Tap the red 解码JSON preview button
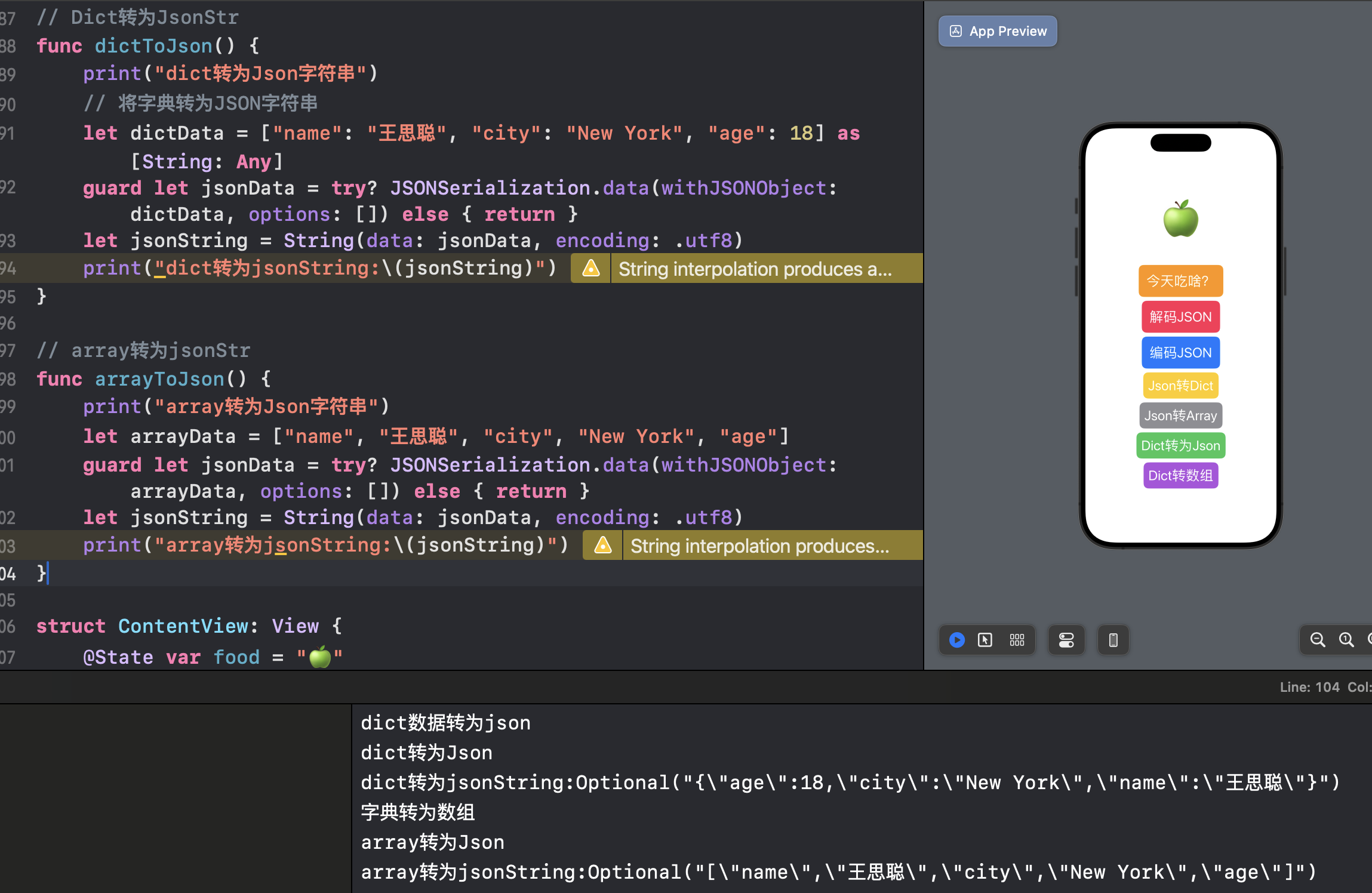1372x893 pixels. point(1180,316)
